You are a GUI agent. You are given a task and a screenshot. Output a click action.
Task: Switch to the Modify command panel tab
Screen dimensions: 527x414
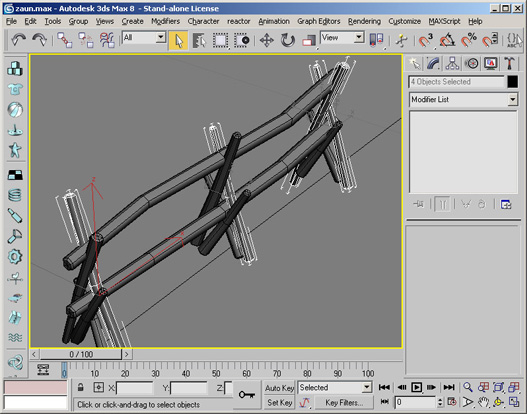tap(434, 64)
